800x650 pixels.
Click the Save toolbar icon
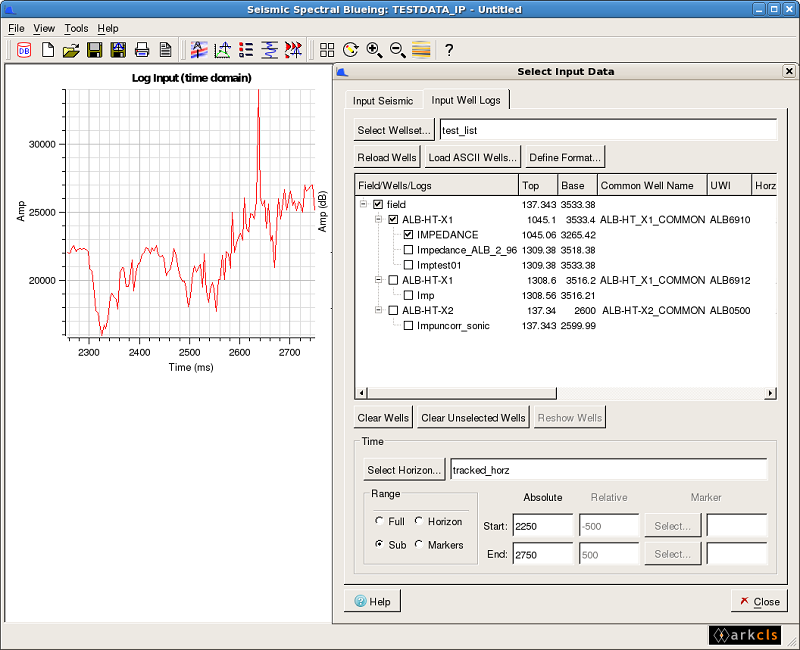click(94, 51)
